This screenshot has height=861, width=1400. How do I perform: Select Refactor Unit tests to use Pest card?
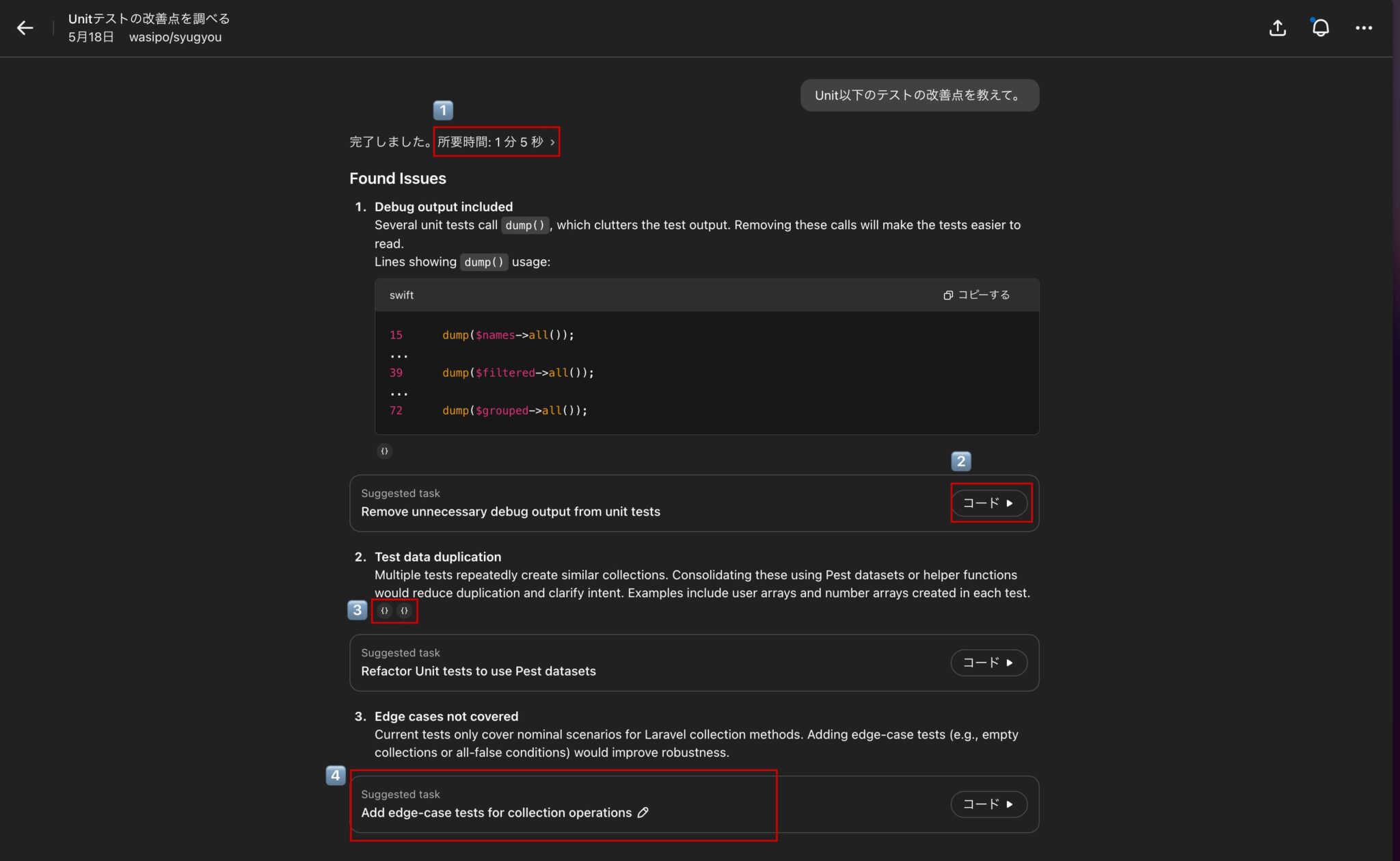478,671
